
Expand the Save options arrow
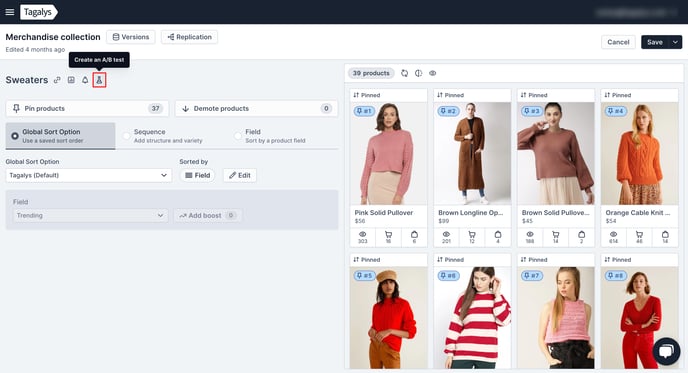pos(675,42)
